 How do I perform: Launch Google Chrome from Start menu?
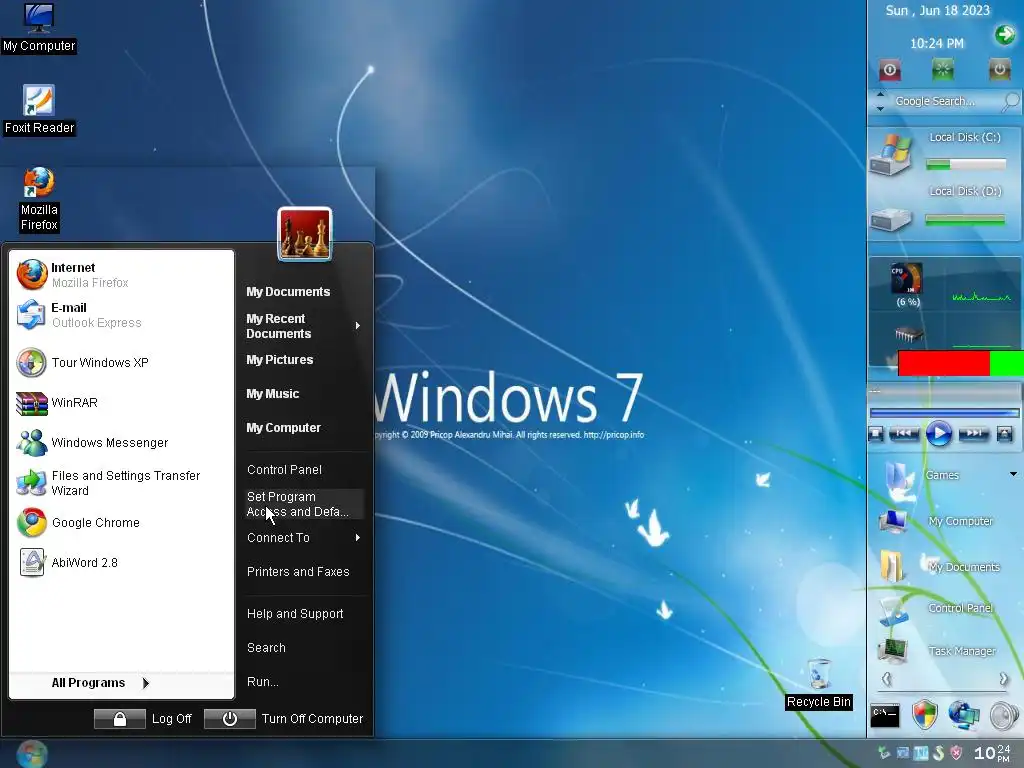(x=121, y=522)
